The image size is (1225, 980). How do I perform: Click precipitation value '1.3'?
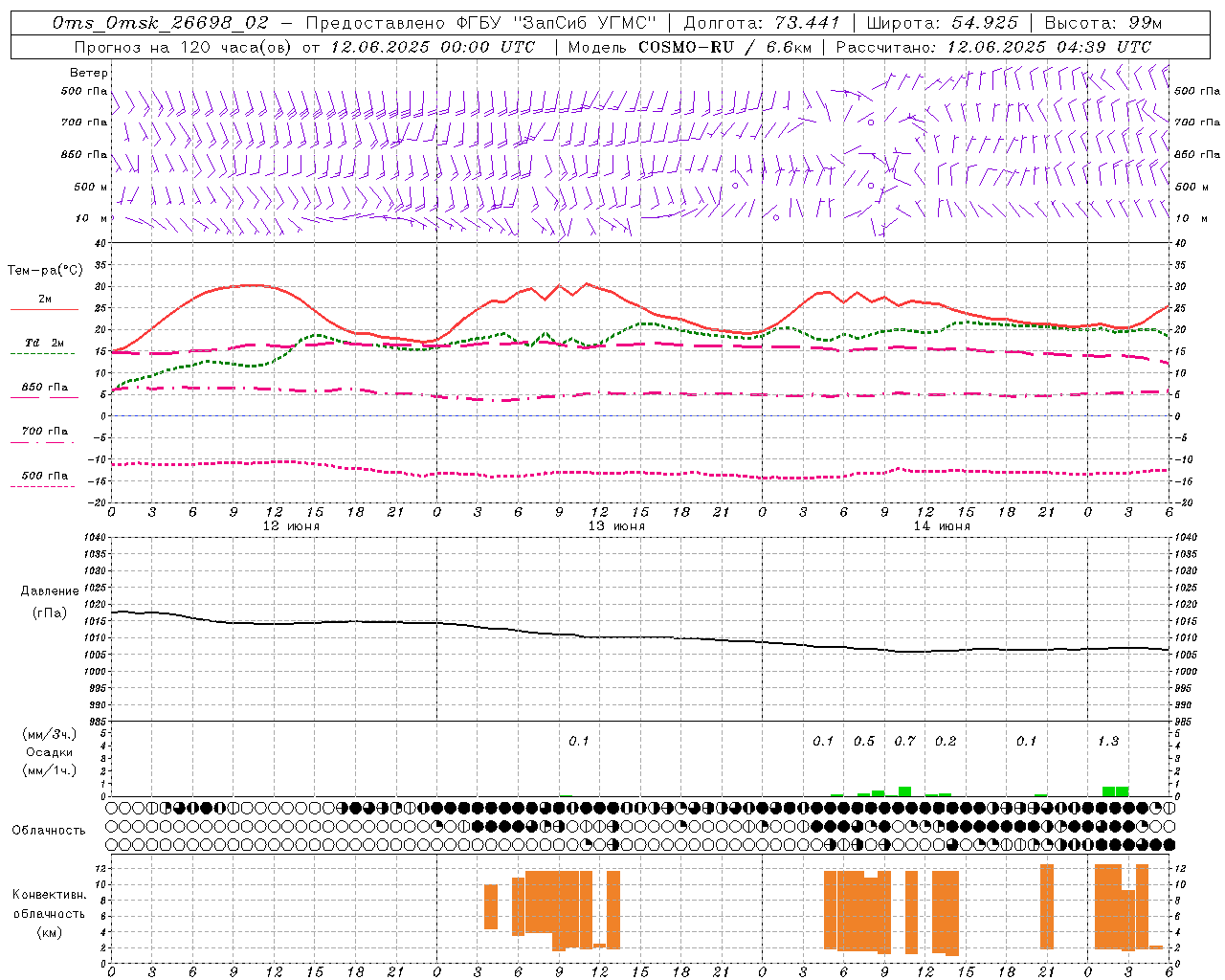[1108, 742]
